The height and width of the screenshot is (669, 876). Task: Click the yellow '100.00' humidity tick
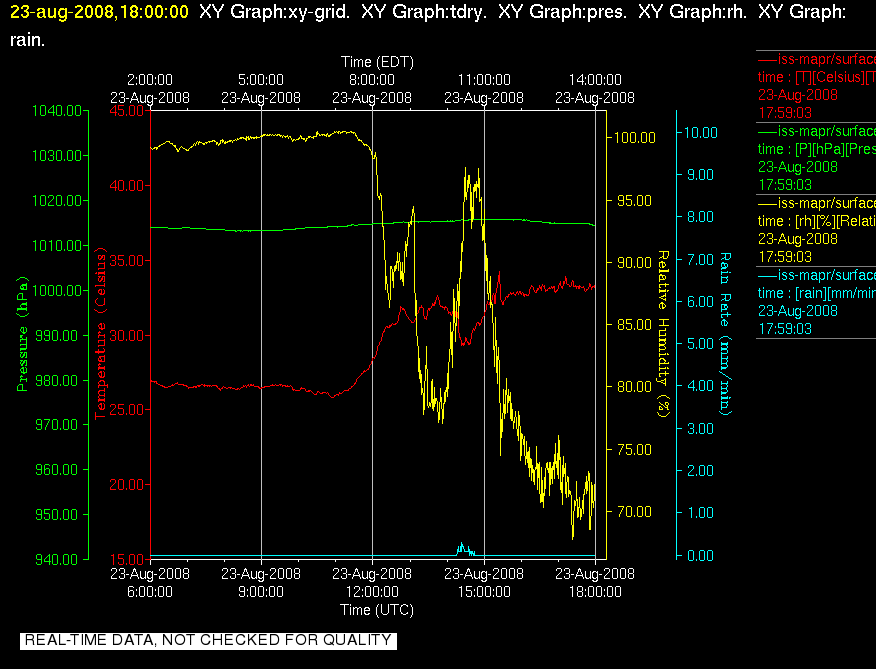(x=635, y=137)
